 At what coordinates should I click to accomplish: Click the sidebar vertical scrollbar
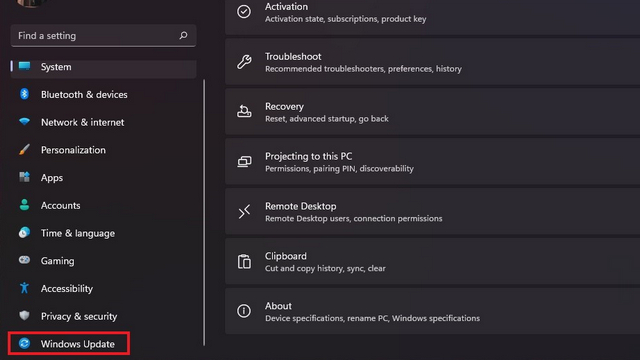(x=204, y=212)
